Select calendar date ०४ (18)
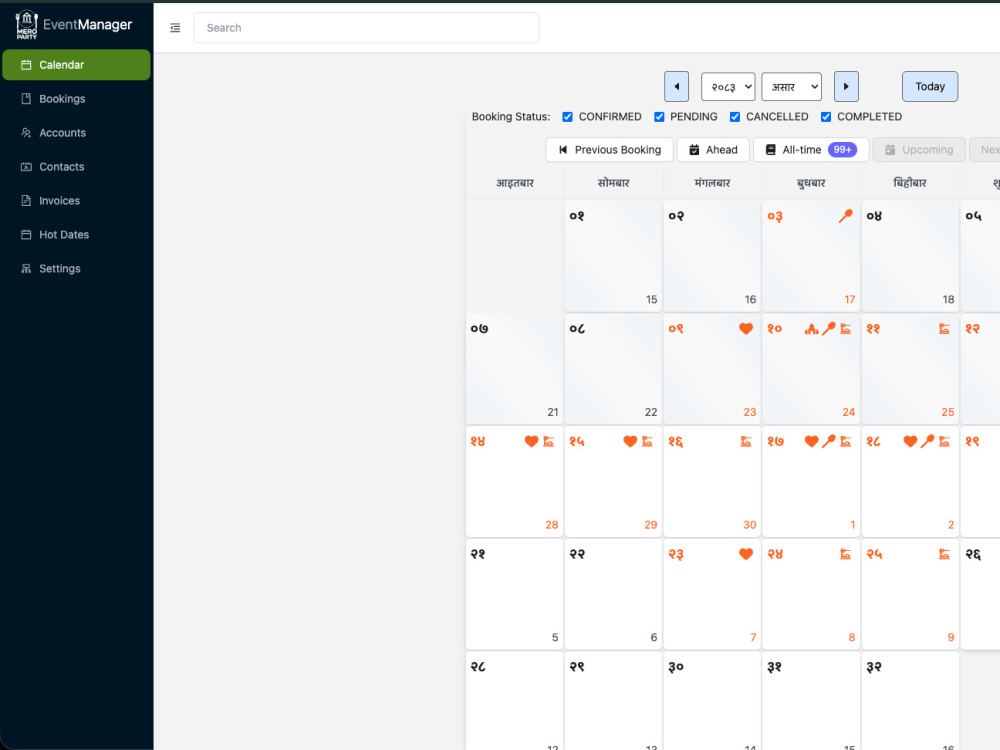1000x750 pixels. (x=910, y=256)
